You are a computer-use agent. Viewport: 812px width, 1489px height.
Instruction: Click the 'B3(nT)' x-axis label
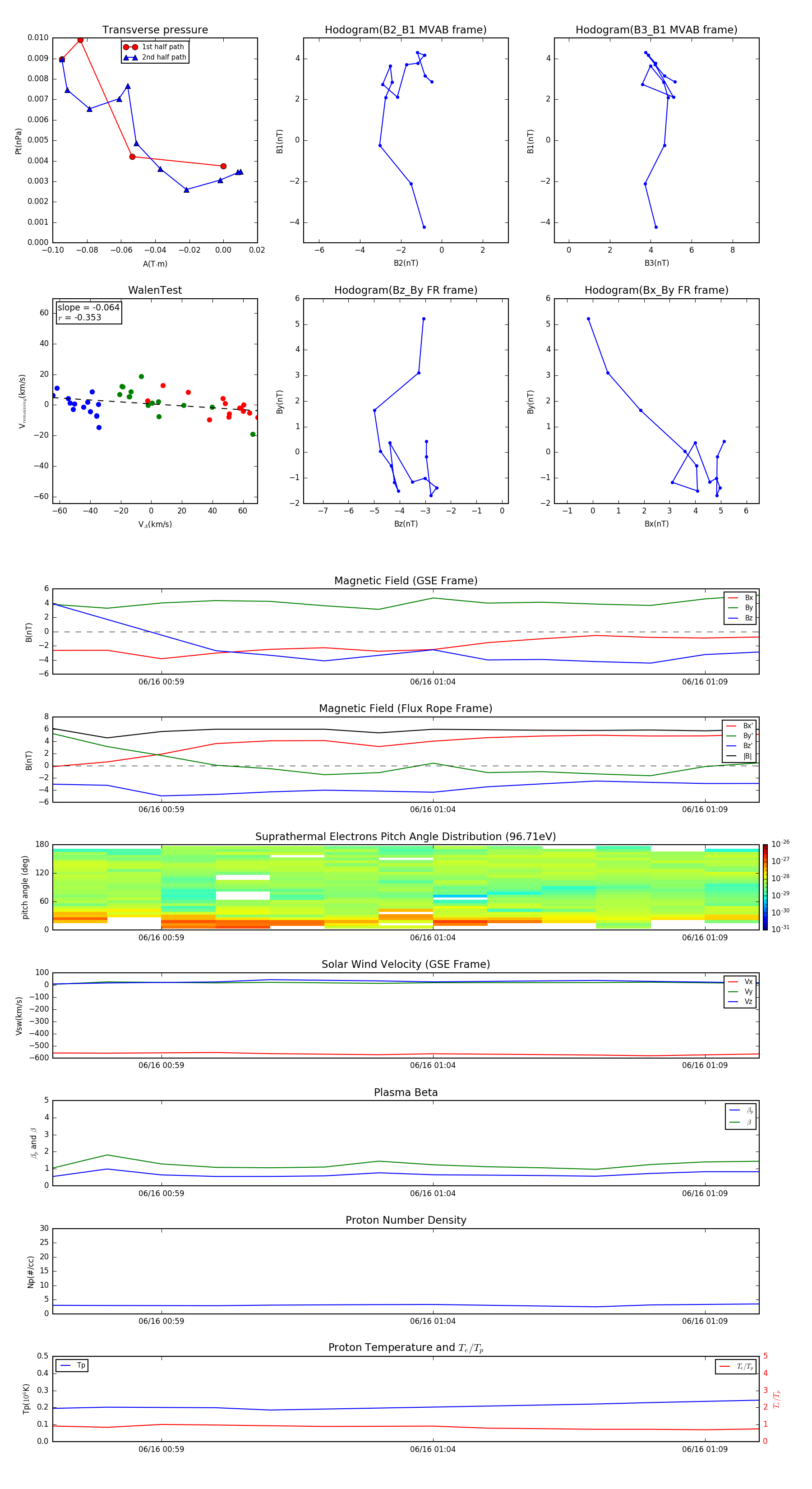click(656, 263)
